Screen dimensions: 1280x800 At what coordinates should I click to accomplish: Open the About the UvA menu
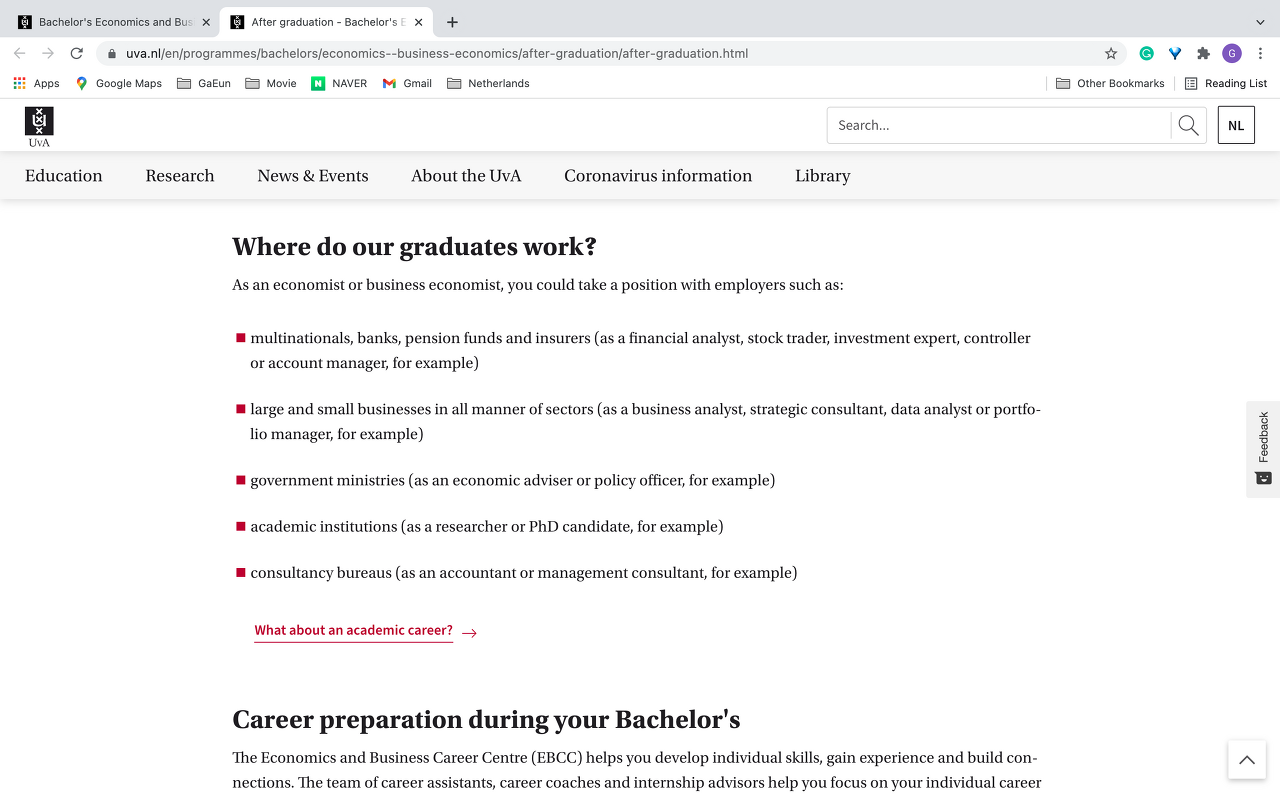466,176
